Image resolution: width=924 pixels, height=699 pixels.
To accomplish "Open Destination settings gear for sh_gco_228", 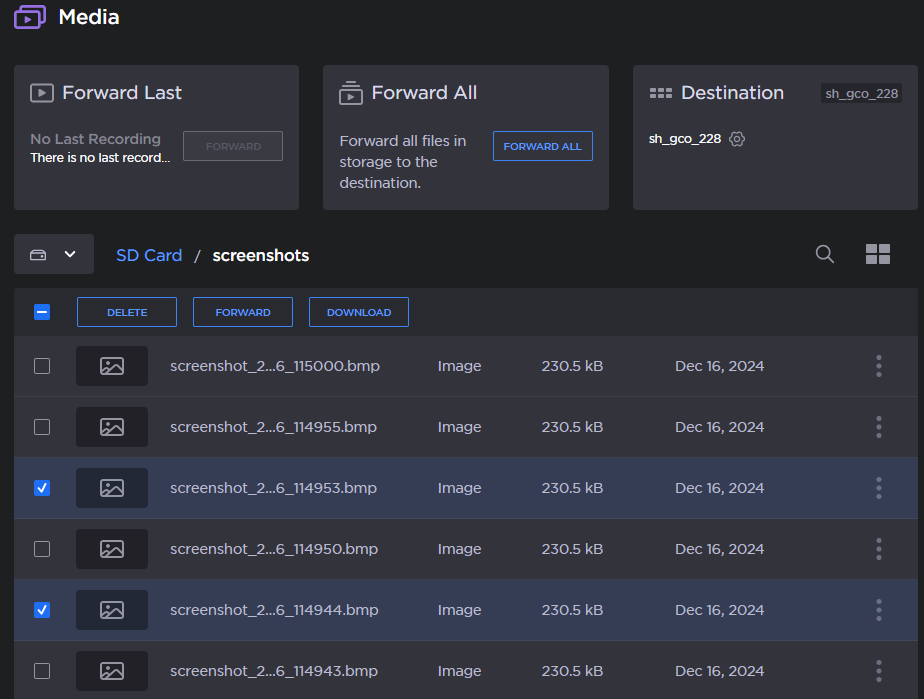I will (x=737, y=139).
